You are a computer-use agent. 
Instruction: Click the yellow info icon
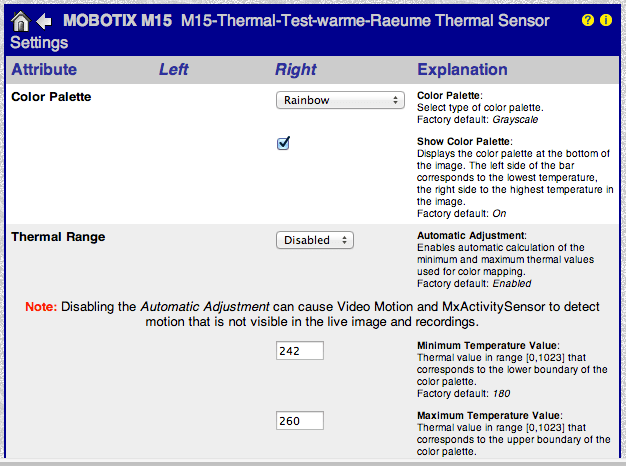point(606,20)
